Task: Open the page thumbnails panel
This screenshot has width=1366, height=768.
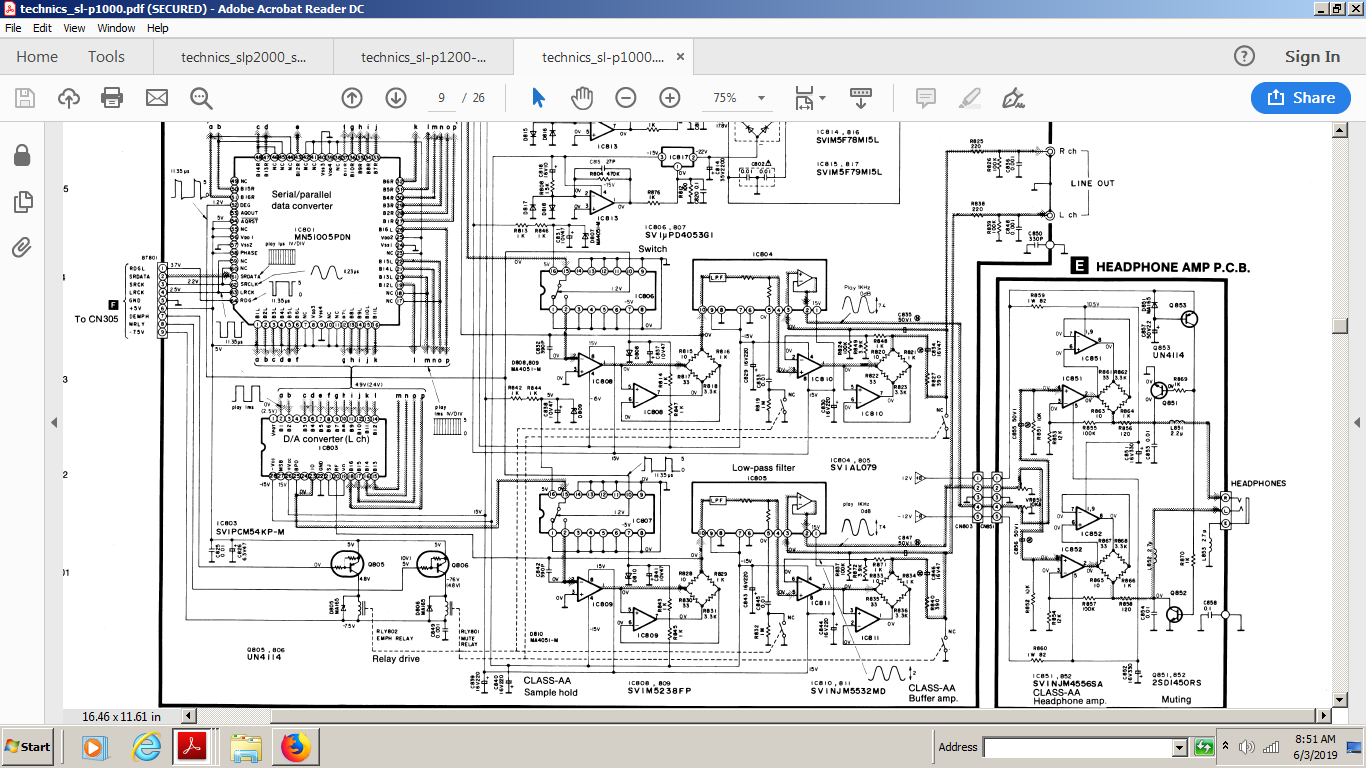Action: 23,203
